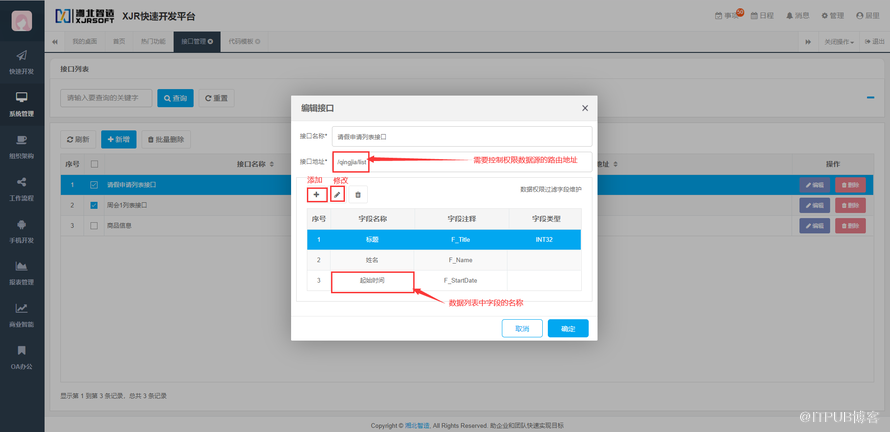This screenshot has height=432, width=890.
Task: Edit the selected field with the pencil icon
Action: (337, 195)
